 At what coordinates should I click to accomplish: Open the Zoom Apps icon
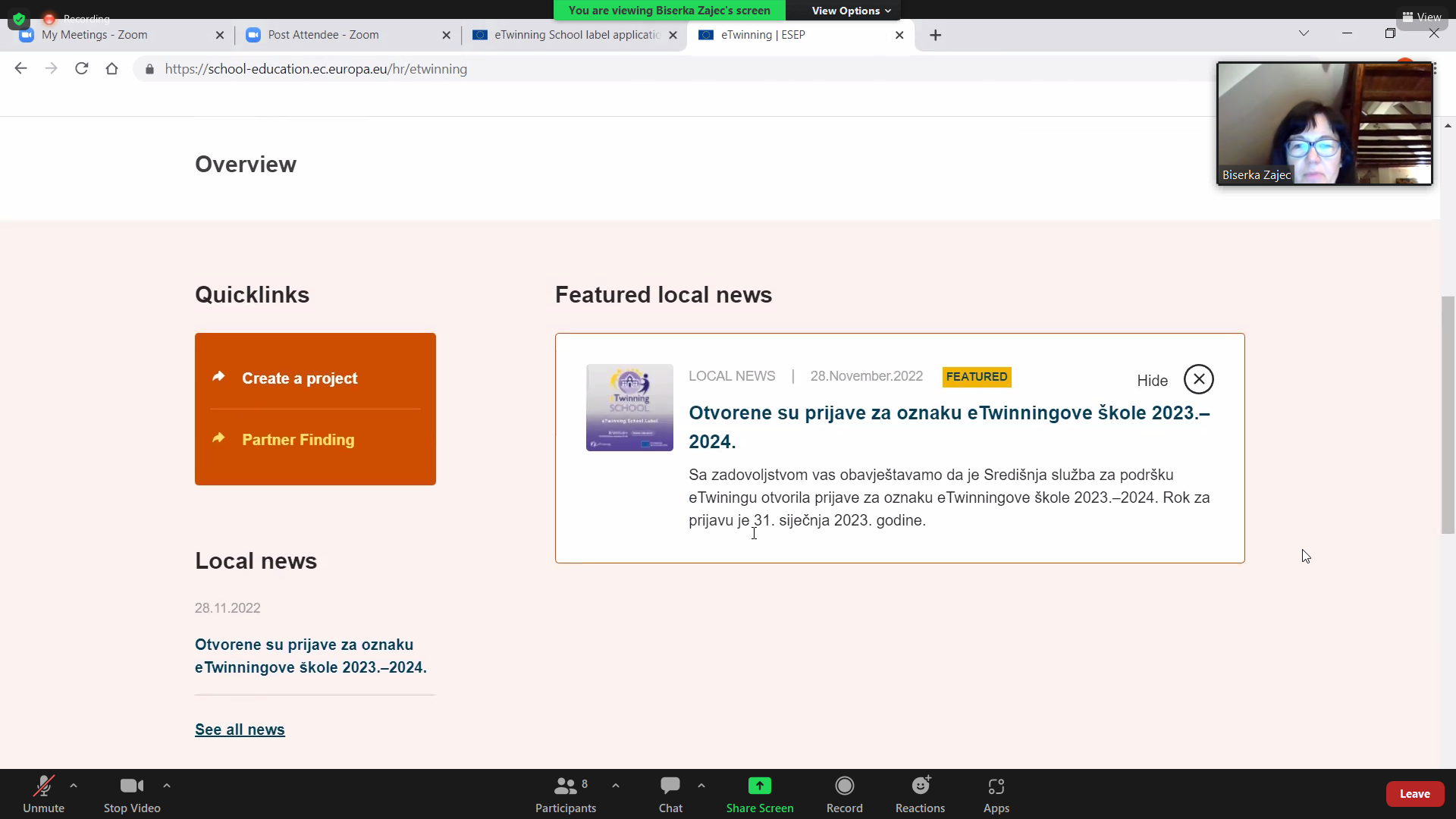point(996,786)
